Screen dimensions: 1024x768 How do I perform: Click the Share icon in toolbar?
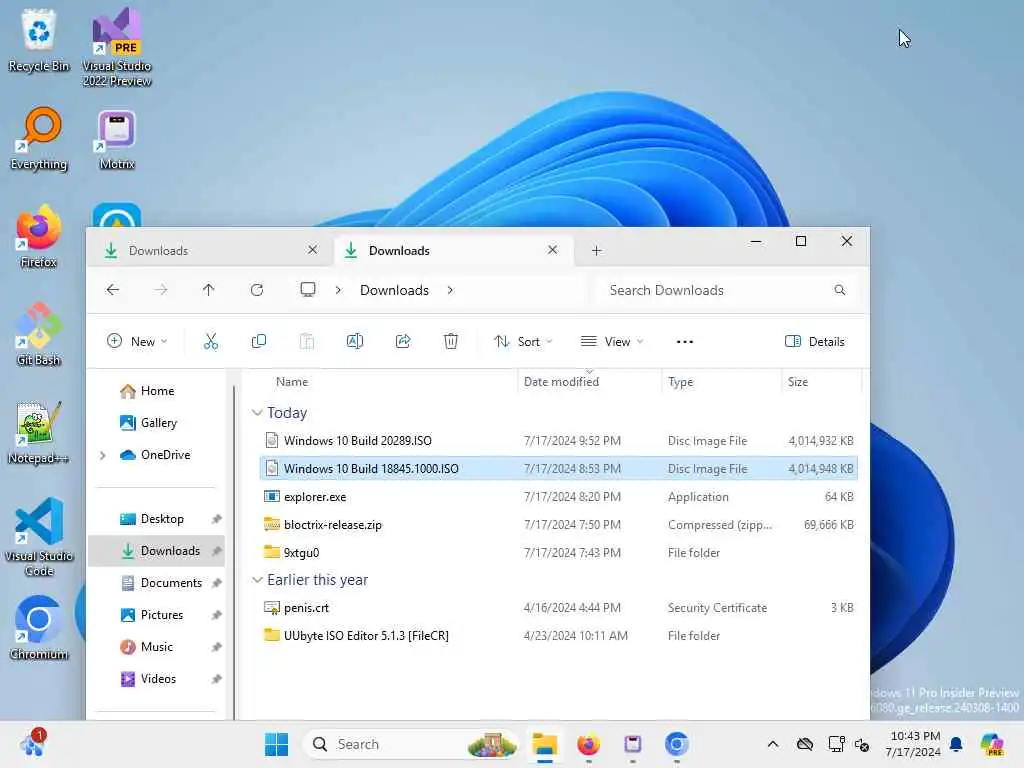pyautogui.click(x=403, y=342)
